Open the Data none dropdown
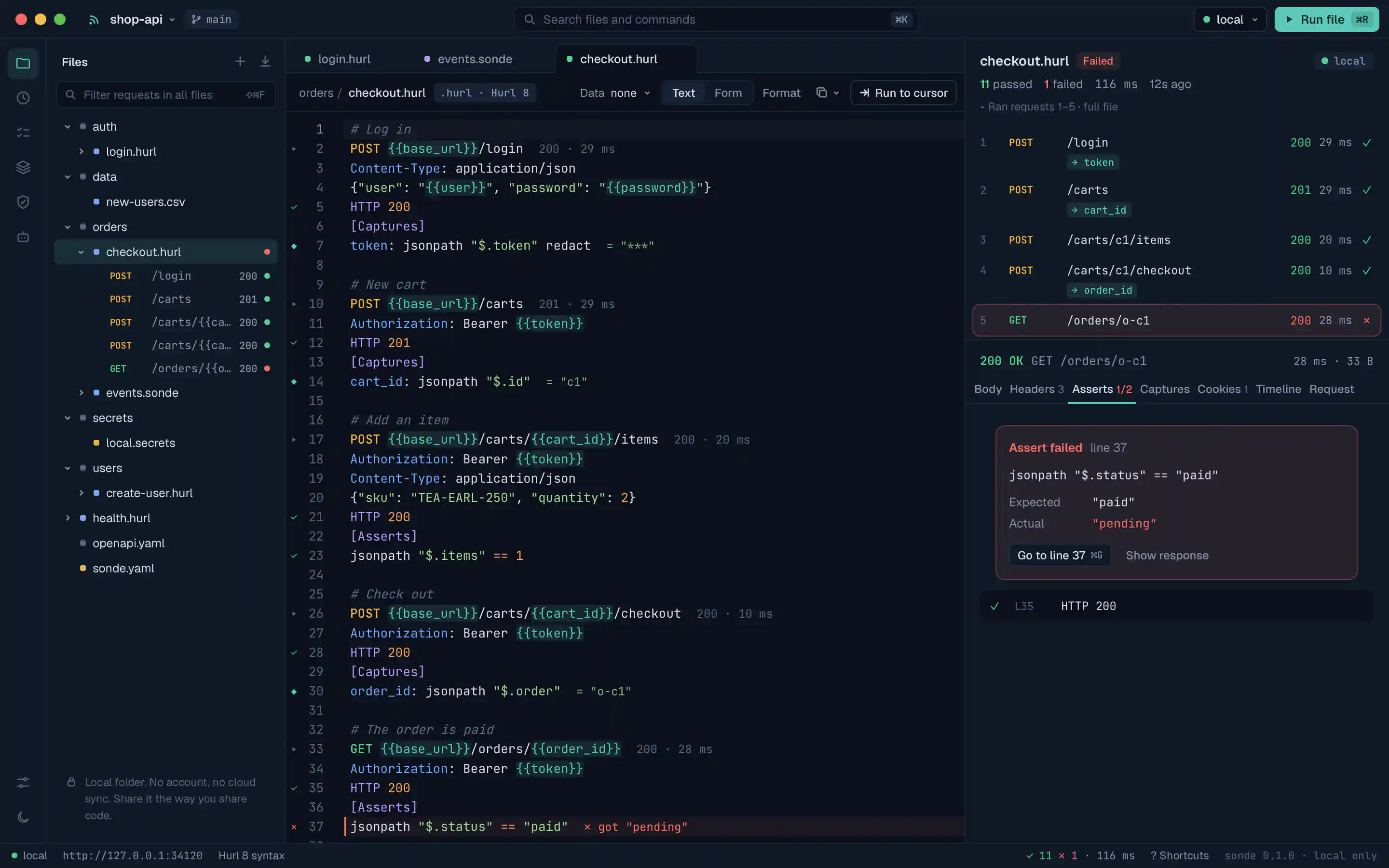Viewport: 1389px width, 868px height. pos(615,93)
